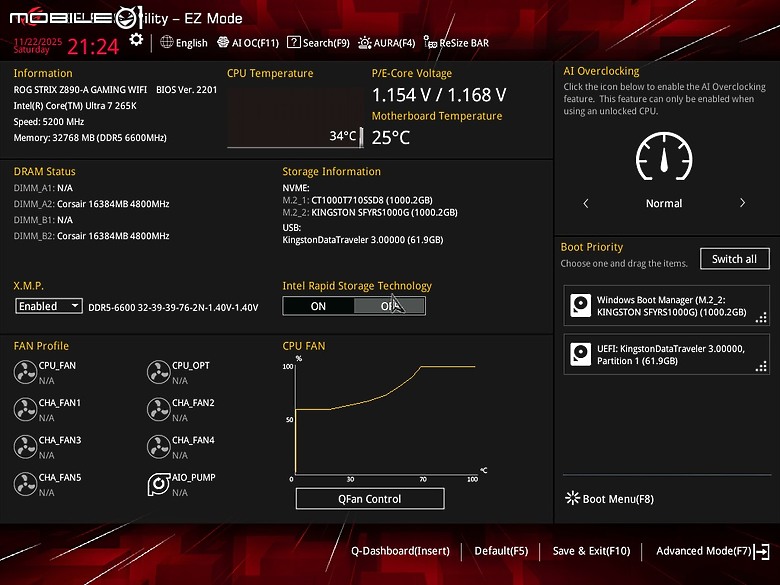This screenshot has height=585, width=780.
Task: Open the X.M.P. Enabled dropdown
Action: coord(49,306)
